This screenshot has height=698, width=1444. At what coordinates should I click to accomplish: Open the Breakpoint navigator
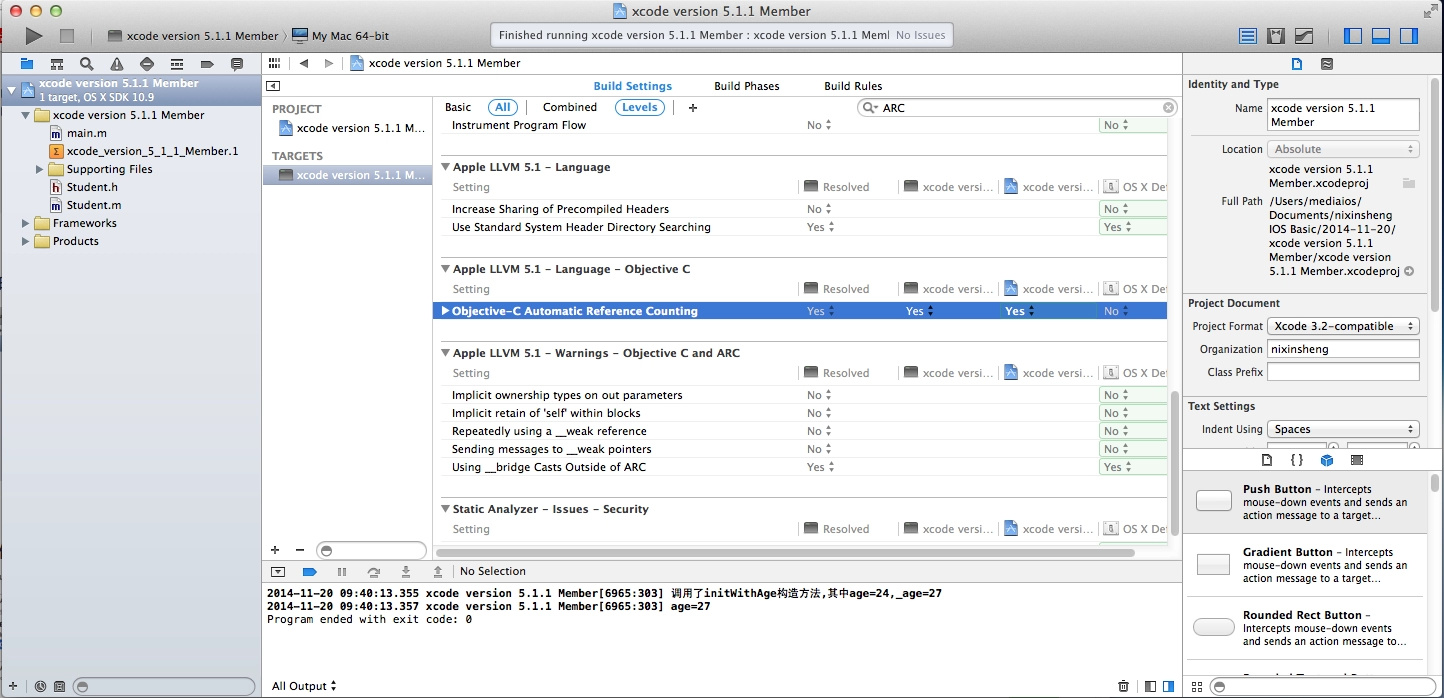(207, 64)
